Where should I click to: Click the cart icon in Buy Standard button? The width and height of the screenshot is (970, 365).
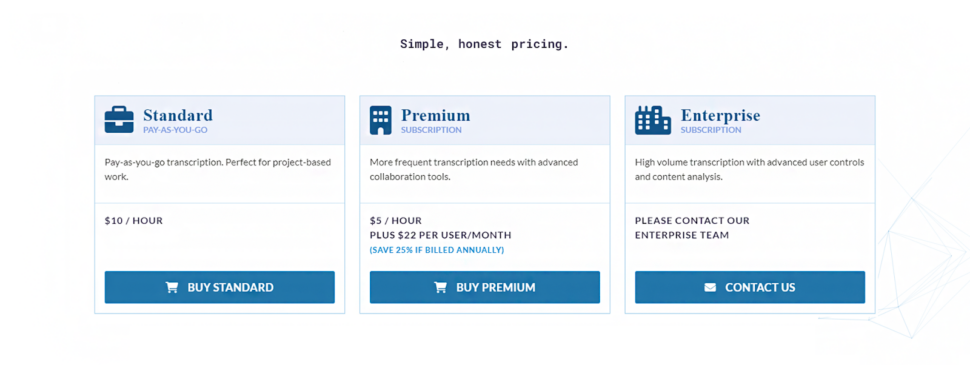click(x=172, y=287)
